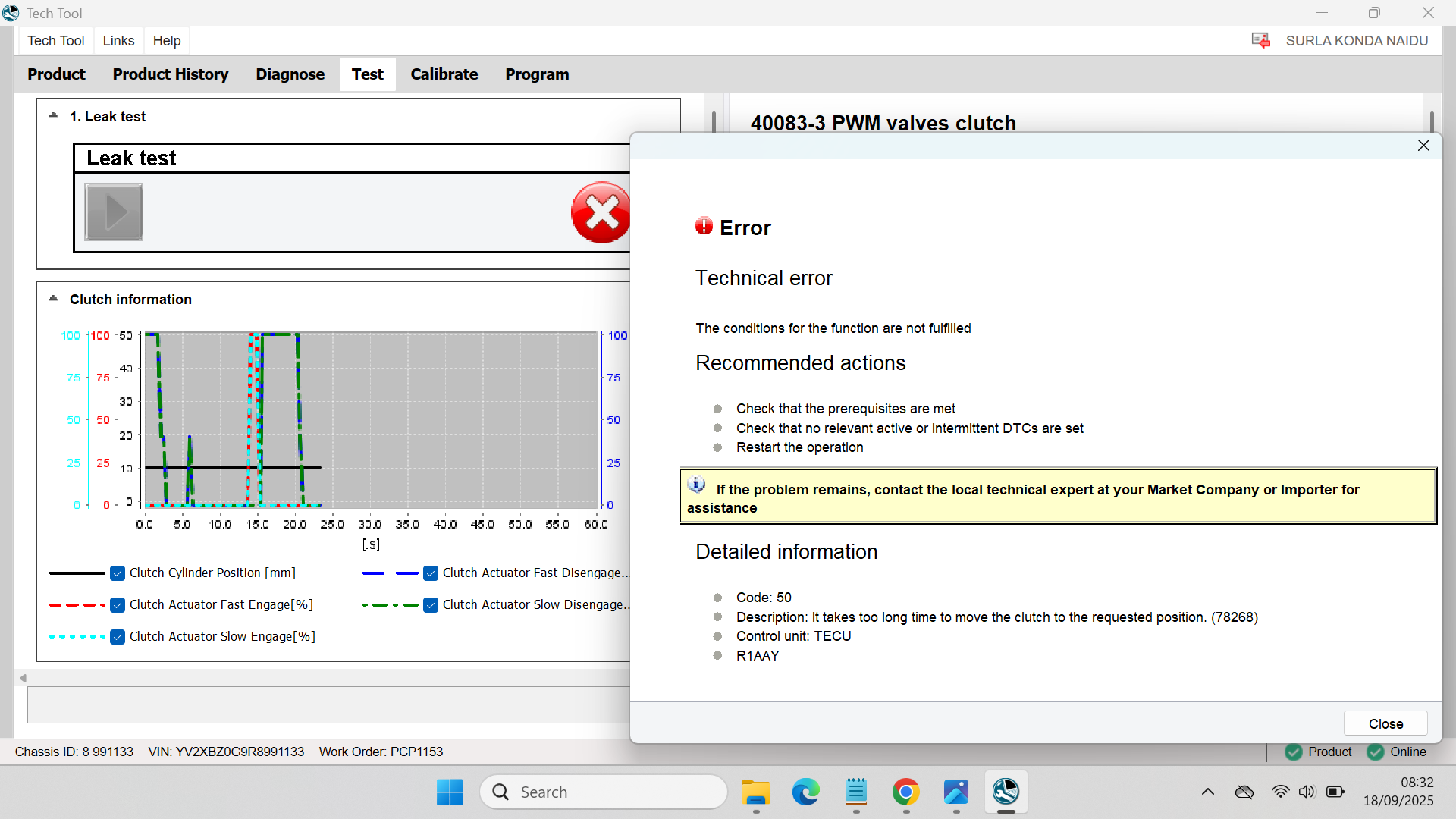
Task: Click the Windows taskbar search box
Action: (604, 792)
